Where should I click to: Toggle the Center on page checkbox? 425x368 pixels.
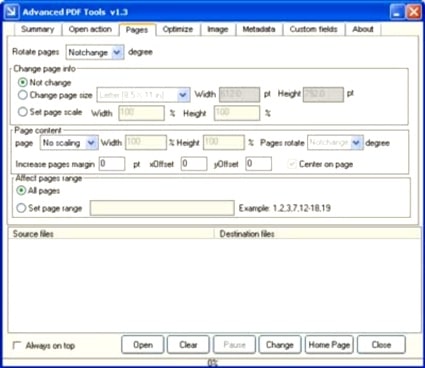[292, 164]
